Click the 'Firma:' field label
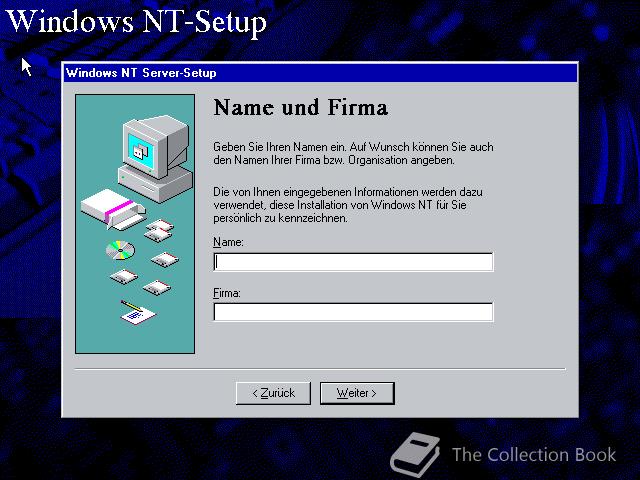Viewport: 640px width, 480px height. click(x=227, y=293)
